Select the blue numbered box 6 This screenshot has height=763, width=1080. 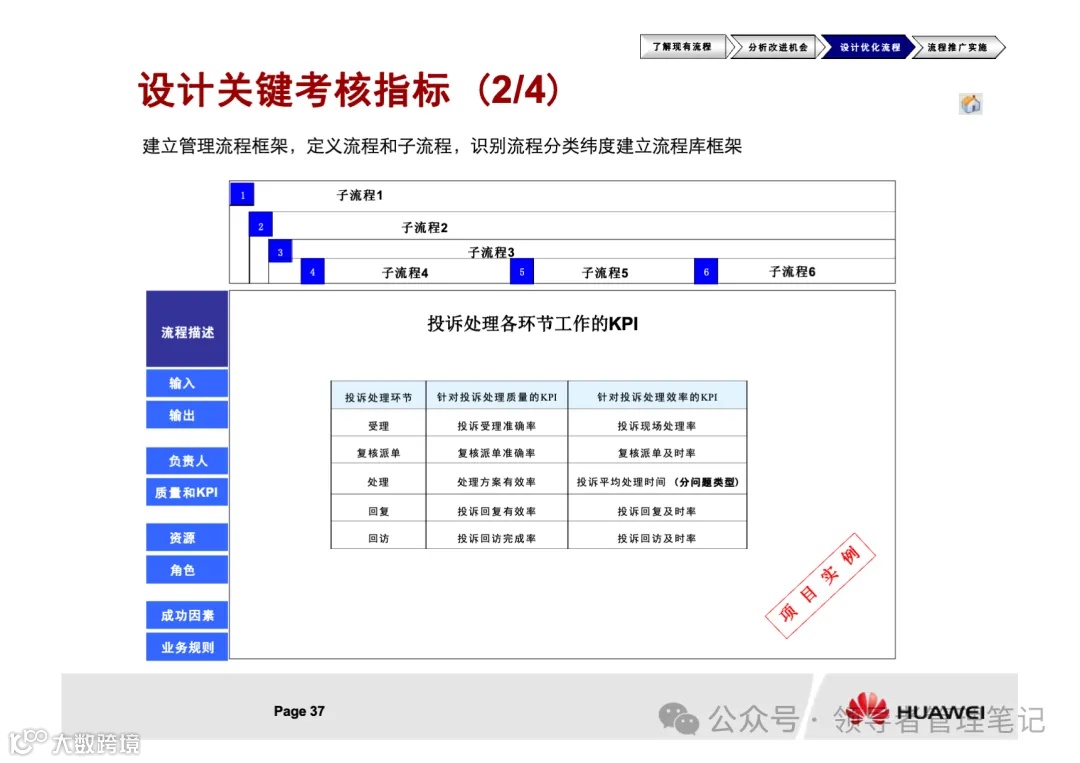(x=705, y=271)
